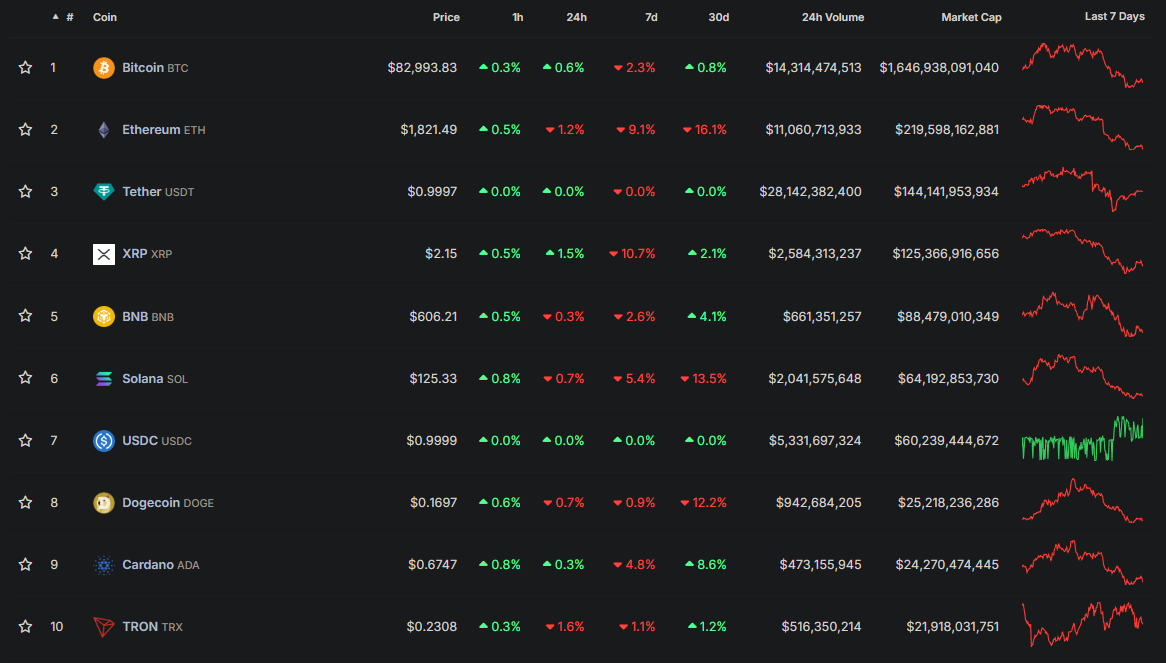Click the USDC logo icon
Screen dimensions: 1166x663
click(x=103, y=441)
